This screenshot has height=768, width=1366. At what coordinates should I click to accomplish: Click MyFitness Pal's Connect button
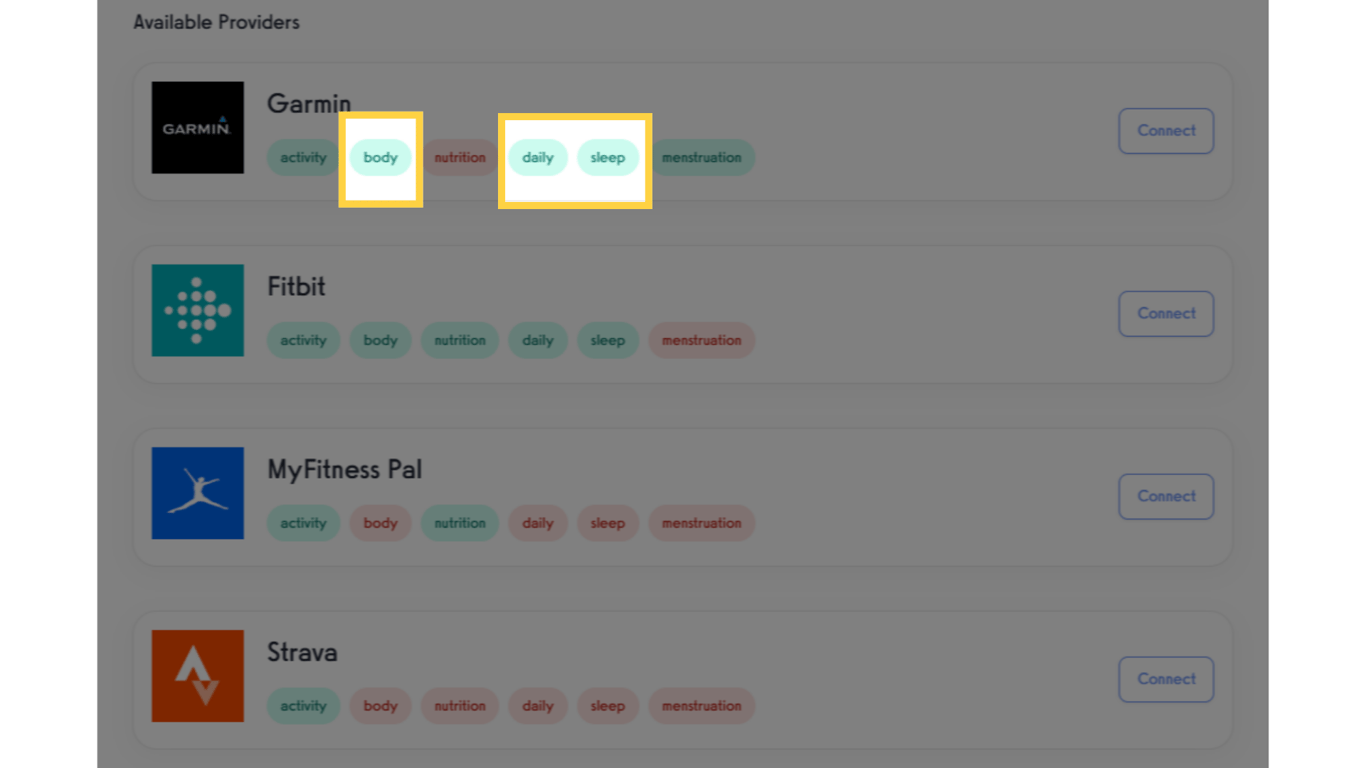click(1165, 496)
